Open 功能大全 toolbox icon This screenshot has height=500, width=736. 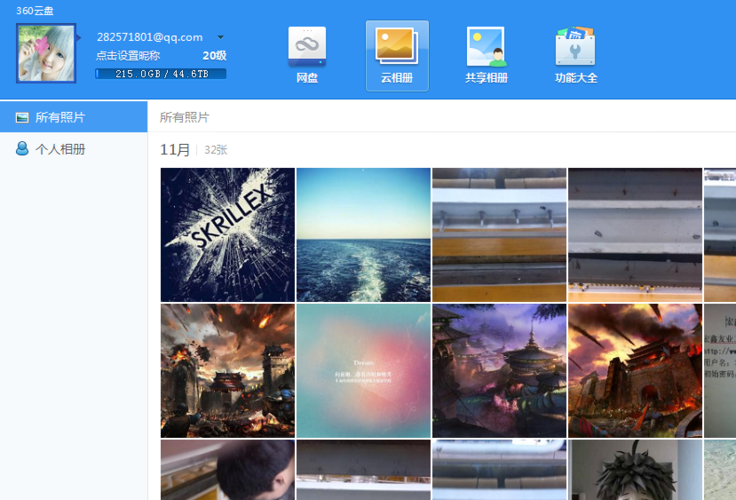[576, 55]
